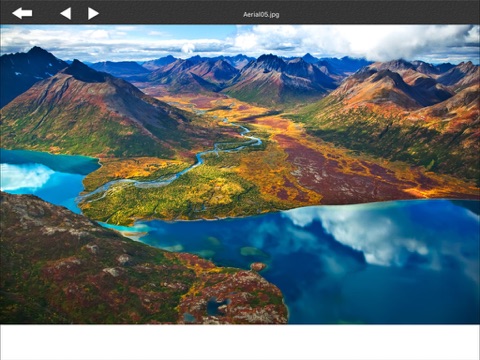This screenshot has height=360, width=480.
Task: Show previous image with left triangle
Action: 66,13
